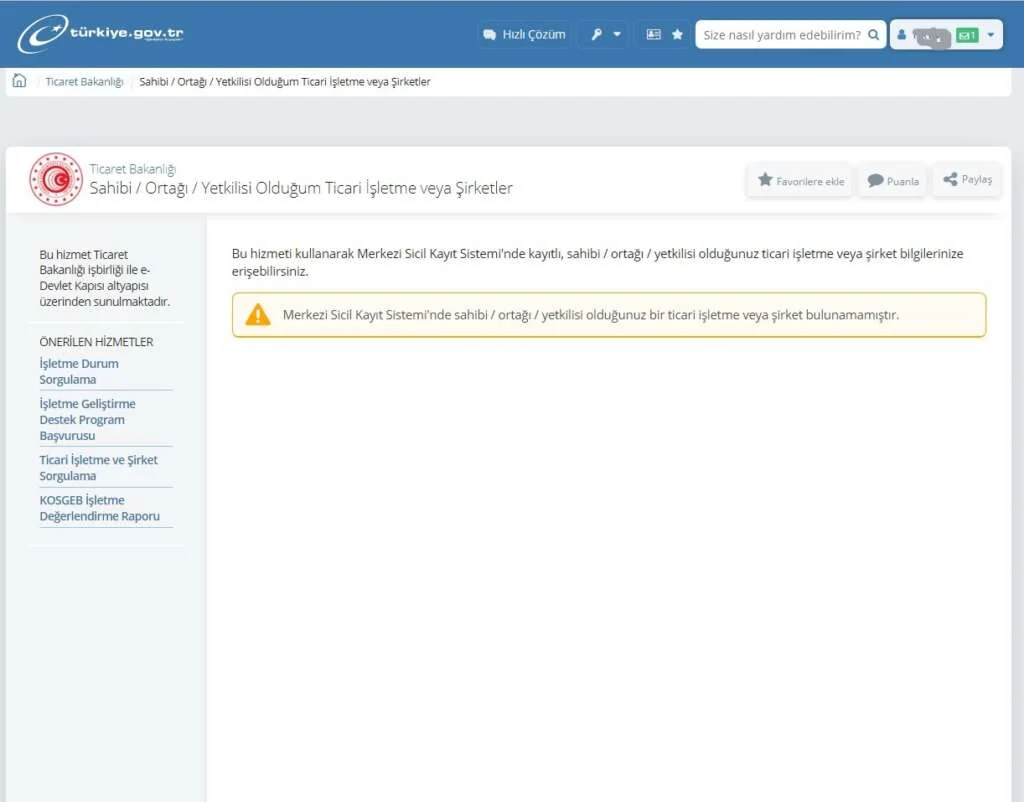Open the key (wrench) tools dropdown

coord(604,34)
